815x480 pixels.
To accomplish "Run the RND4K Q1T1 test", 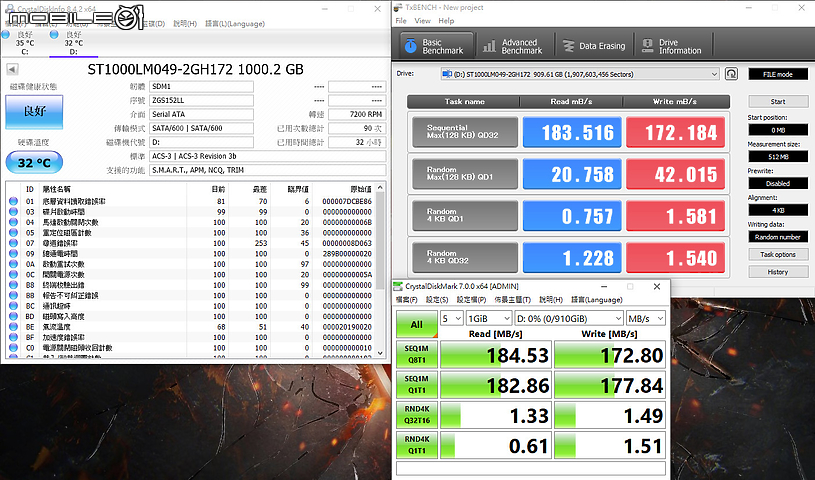I will 417,445.
